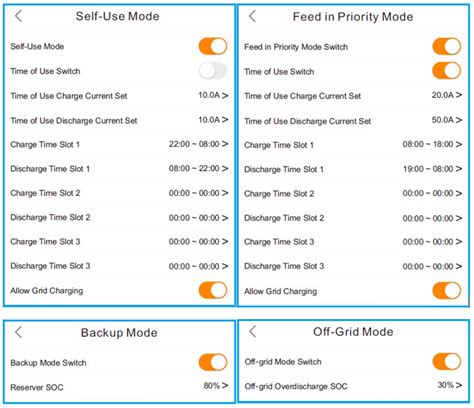Image resolution: width=474 pixels, height=408 pixels.
Task: Disable Allow Grid Charging in Feed in Priority Mode
Action: 447,290
